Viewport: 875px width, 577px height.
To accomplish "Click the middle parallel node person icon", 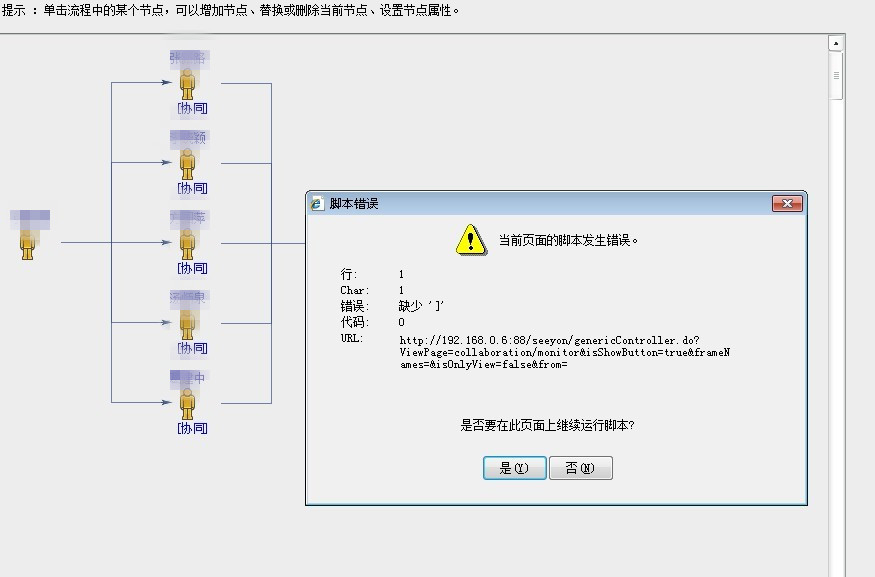I will click(x=187, y=243).
